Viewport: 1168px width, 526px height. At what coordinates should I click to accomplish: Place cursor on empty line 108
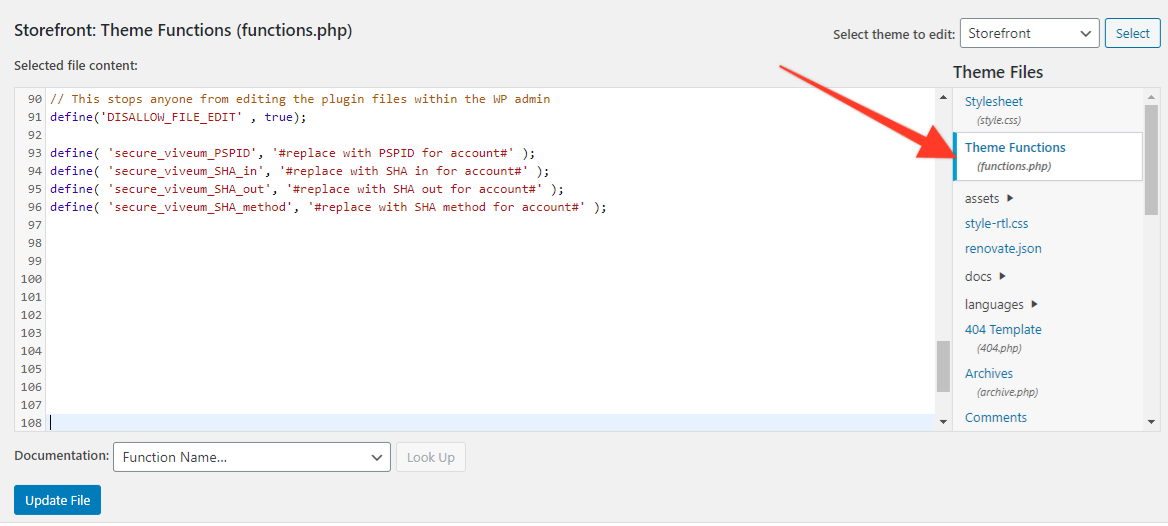[490, 422]
